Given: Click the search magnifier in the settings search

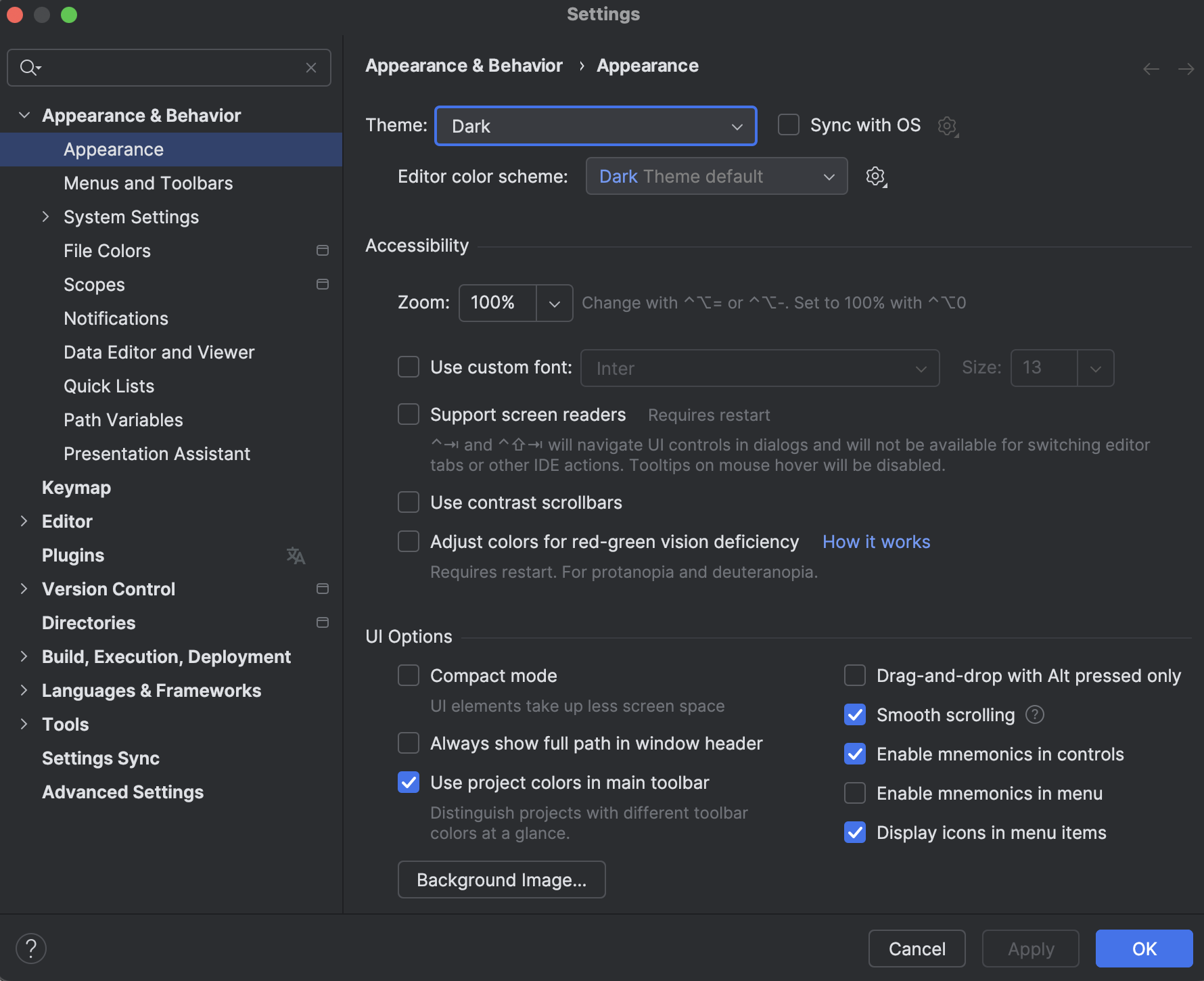Looking at the screenshot, I should tap(28, 68).
